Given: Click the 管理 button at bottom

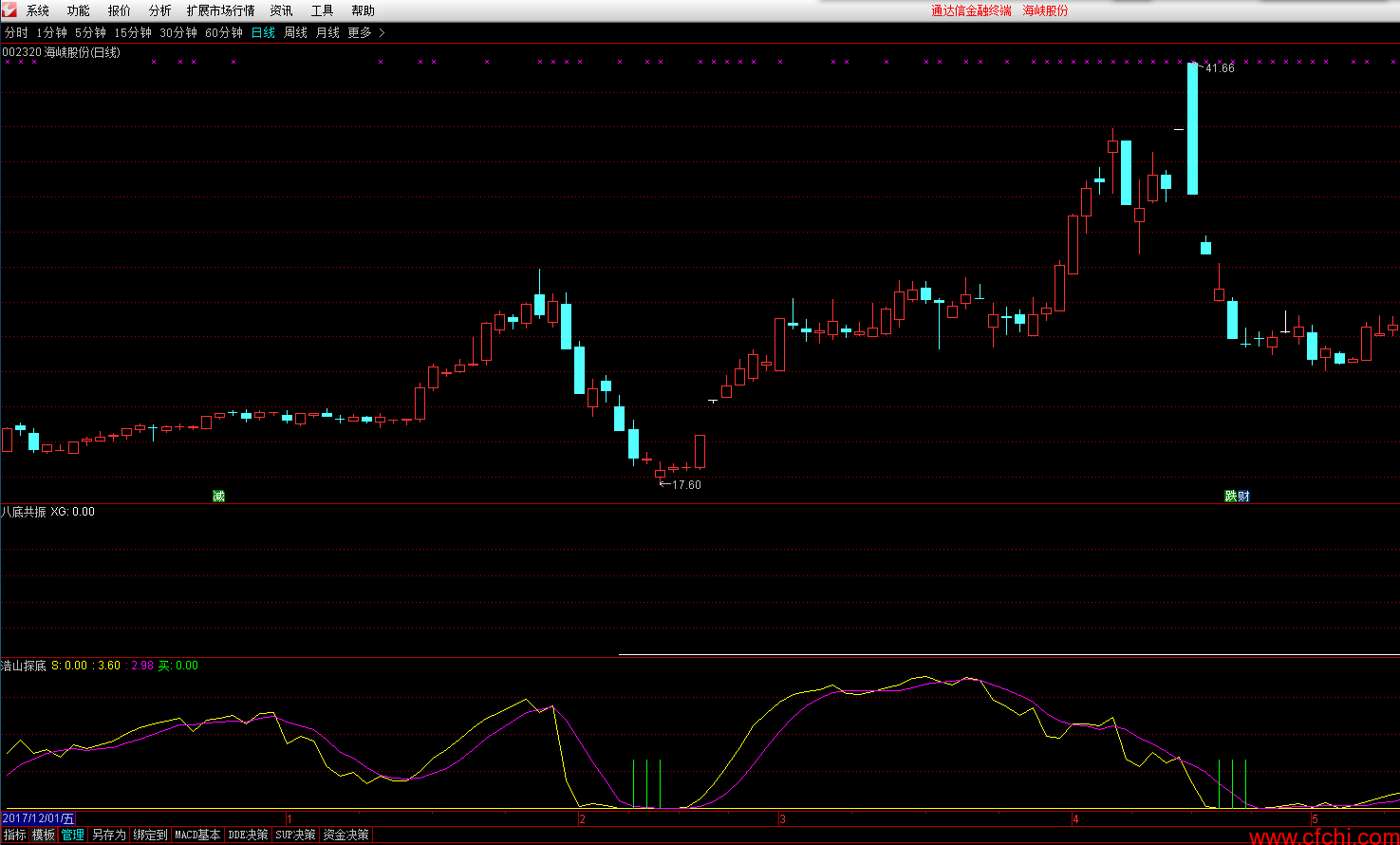Looking at the screenshot, I should click(x=72, y=835).
